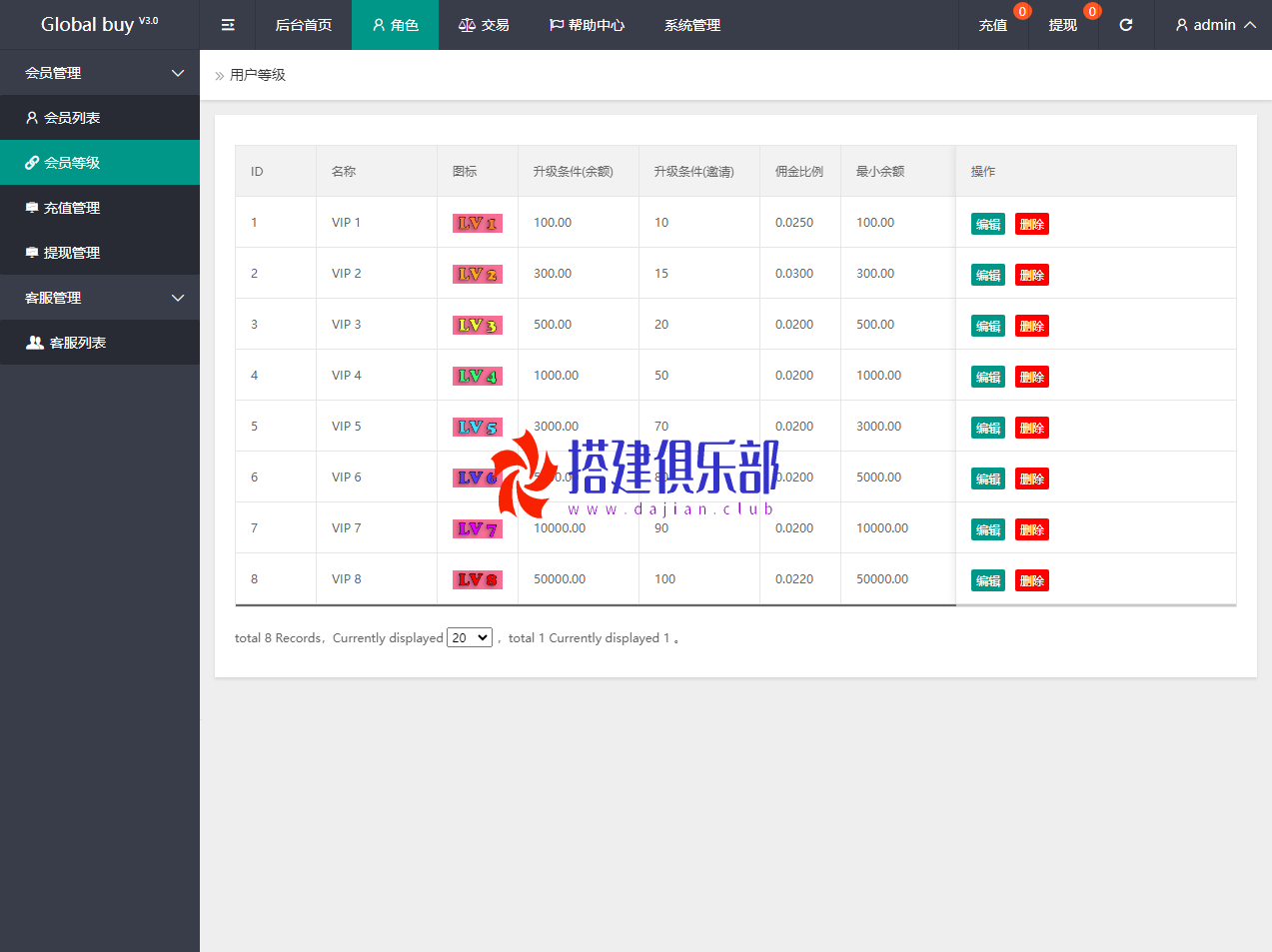Open the admin user dropdown
1272x952 pixels.
point(1215,25)
